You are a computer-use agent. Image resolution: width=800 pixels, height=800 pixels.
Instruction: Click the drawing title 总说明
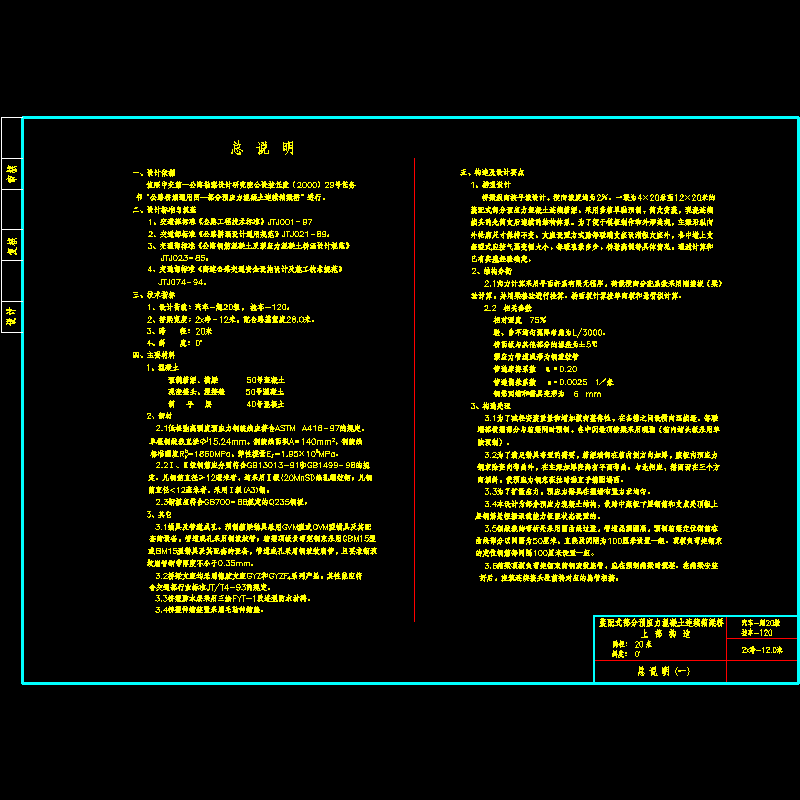tap(262, 148)
